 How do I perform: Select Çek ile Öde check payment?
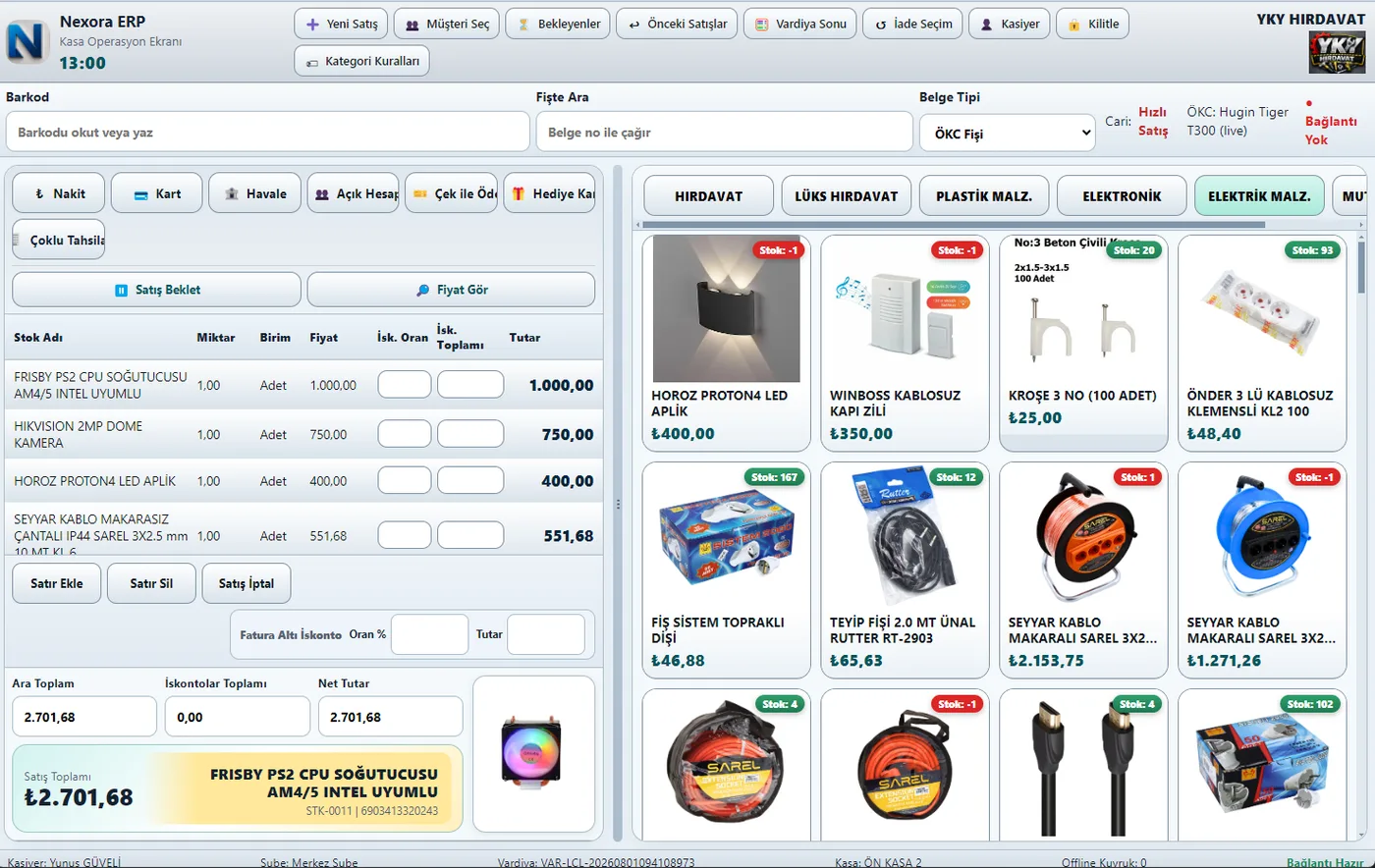452,193
